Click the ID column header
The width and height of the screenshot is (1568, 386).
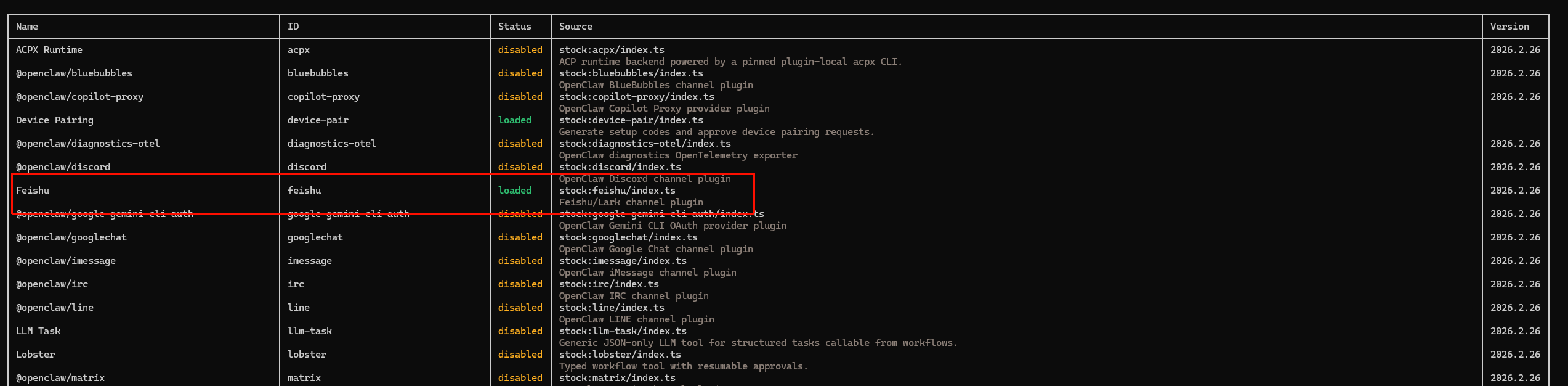tap(293, 27)
